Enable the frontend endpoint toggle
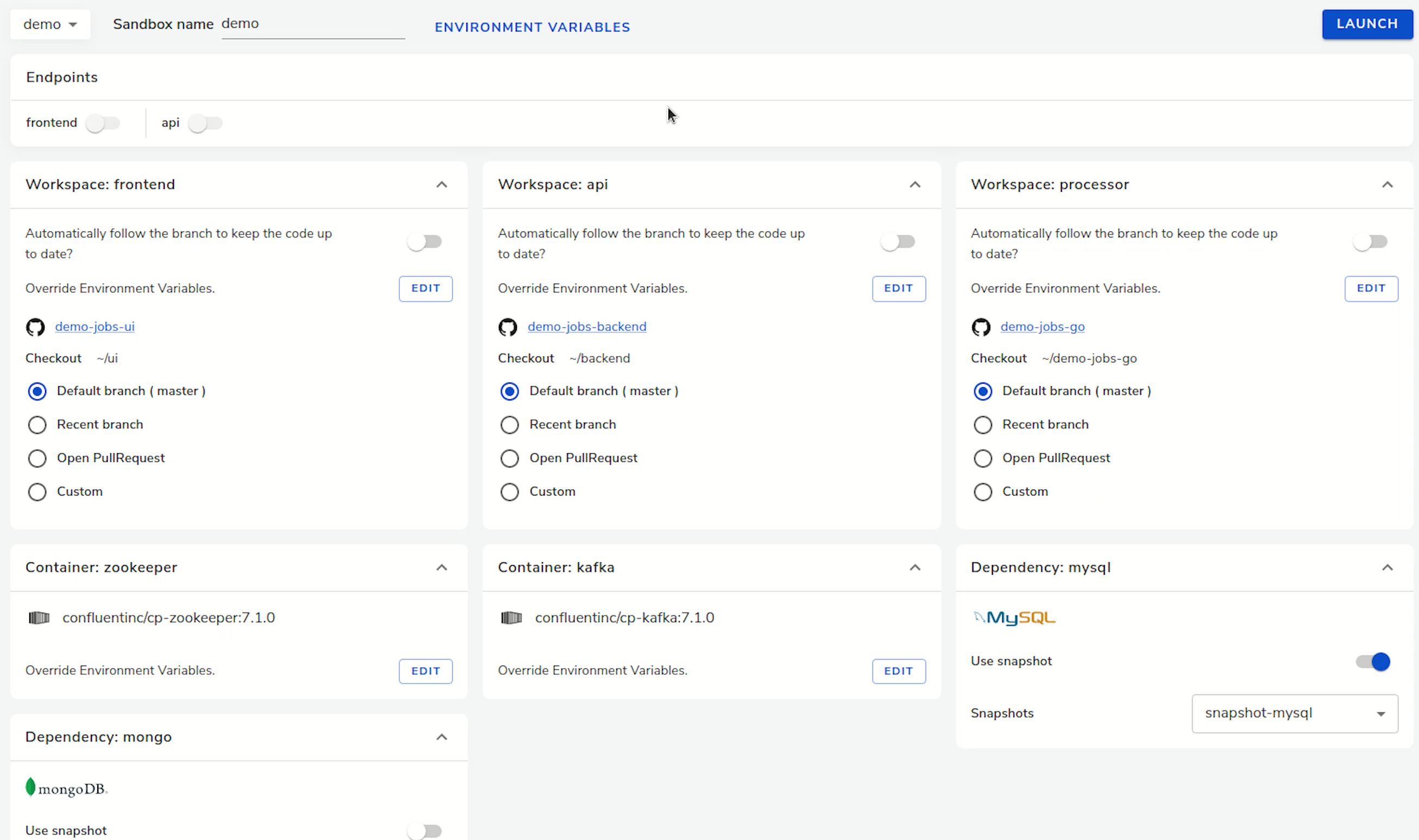Screen dimensions: 1419x840 point(103,123)
